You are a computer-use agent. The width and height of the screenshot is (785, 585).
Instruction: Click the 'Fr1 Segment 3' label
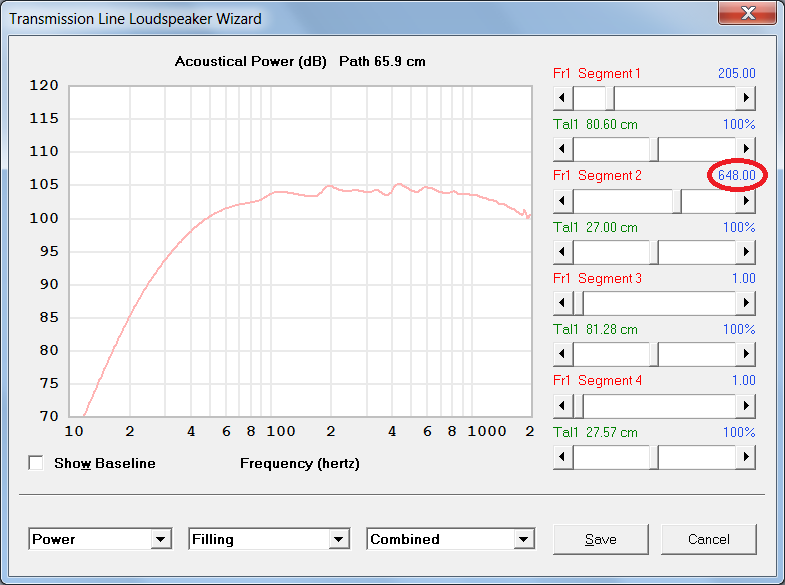click(597, 279)
